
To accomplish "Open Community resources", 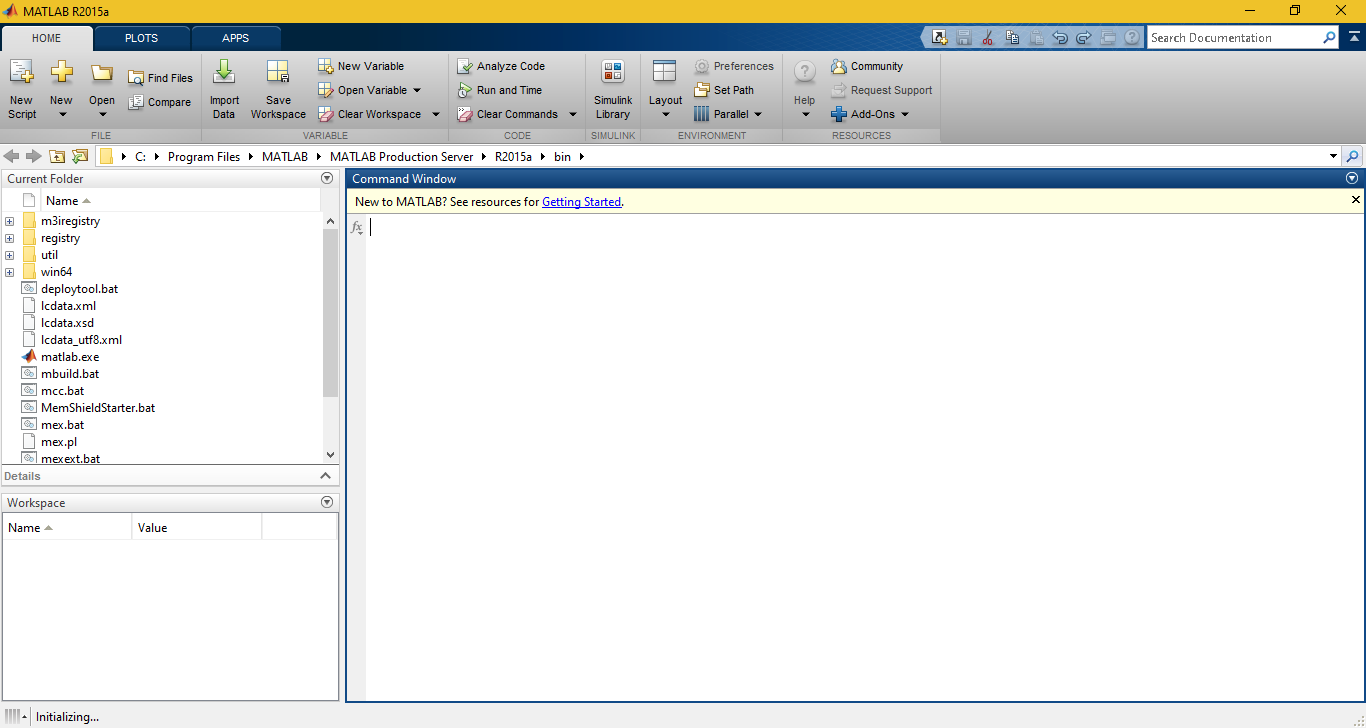I will click(867, 66).
